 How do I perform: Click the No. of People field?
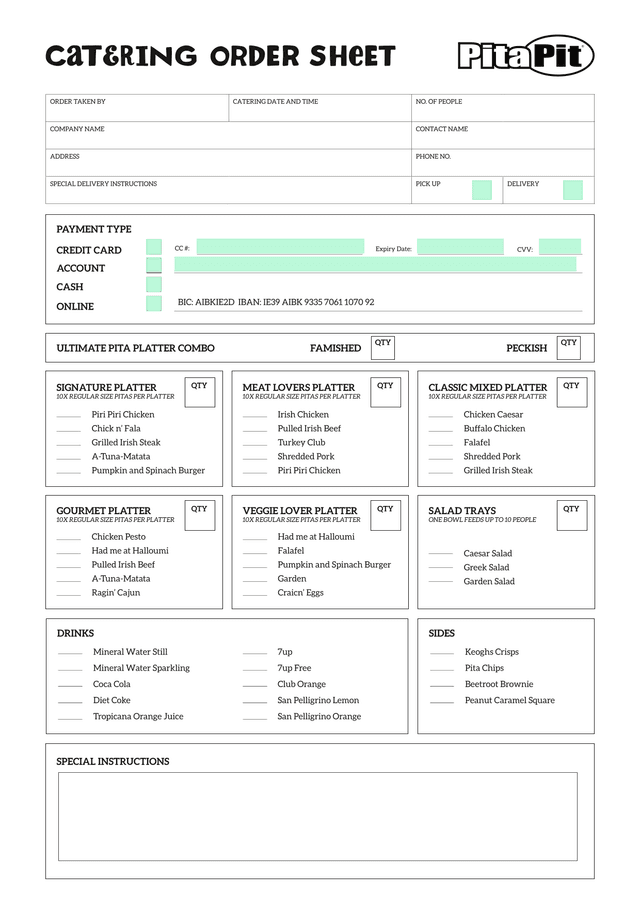click(503, 108)
